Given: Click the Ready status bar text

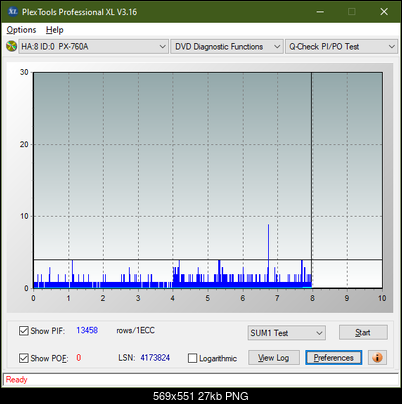Looking at the screenshot, I should (16, 379).
